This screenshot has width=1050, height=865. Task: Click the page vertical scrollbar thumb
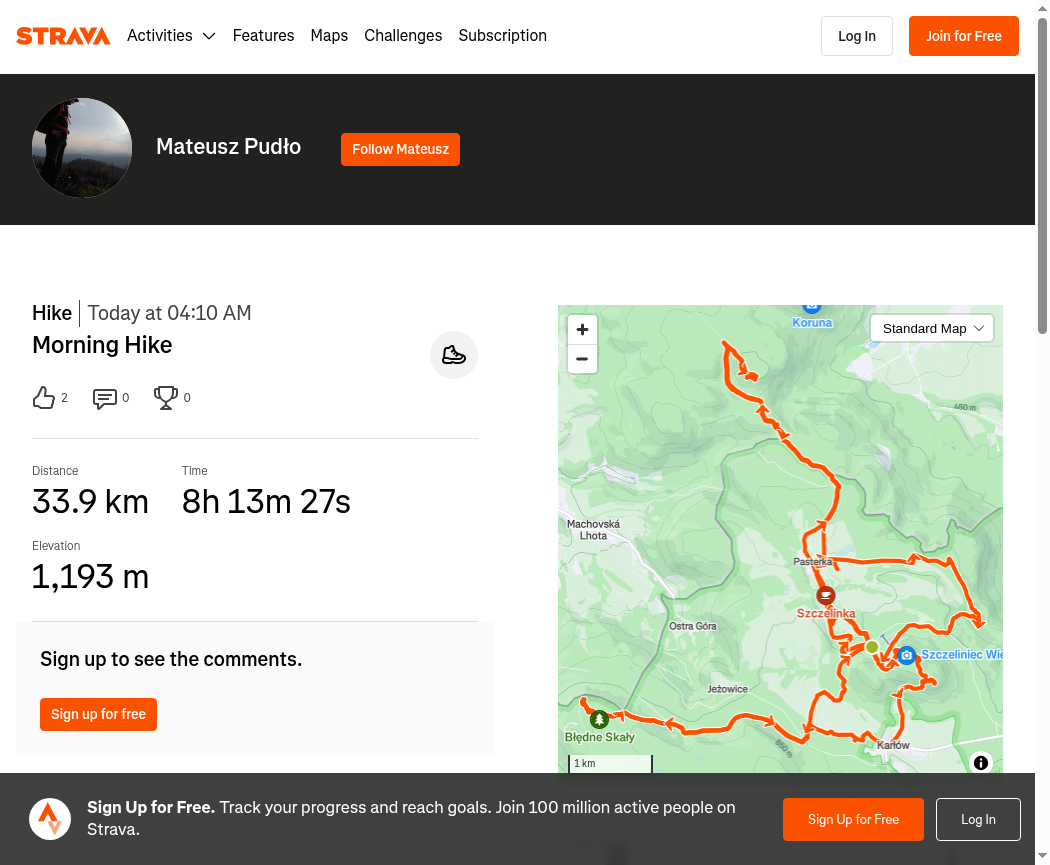(1043, 176)
